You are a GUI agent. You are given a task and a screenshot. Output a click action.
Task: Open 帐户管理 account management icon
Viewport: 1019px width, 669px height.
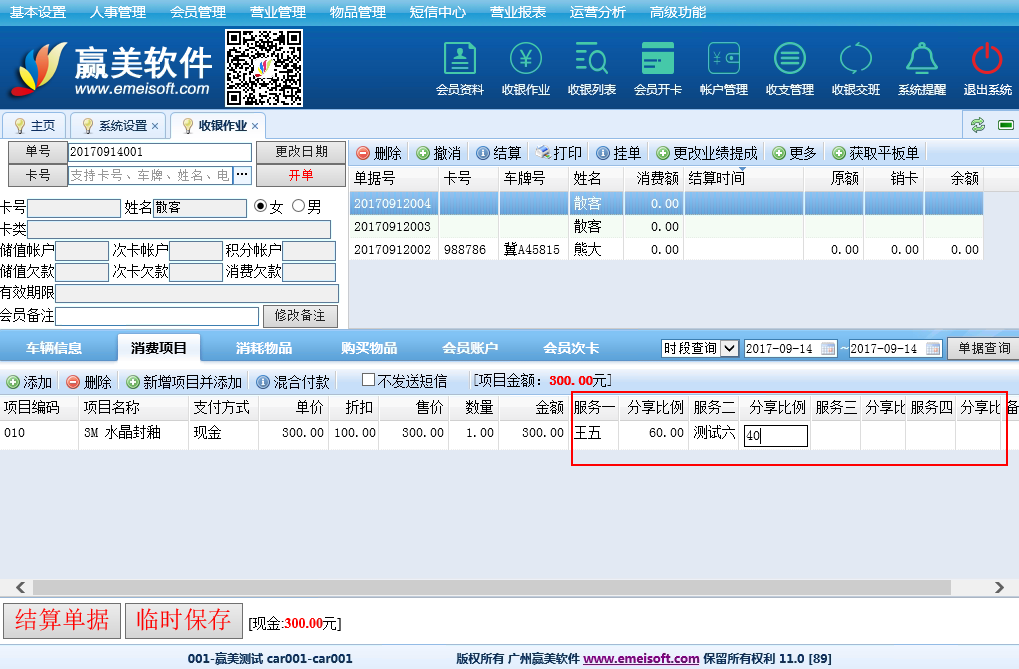point(723,61)
